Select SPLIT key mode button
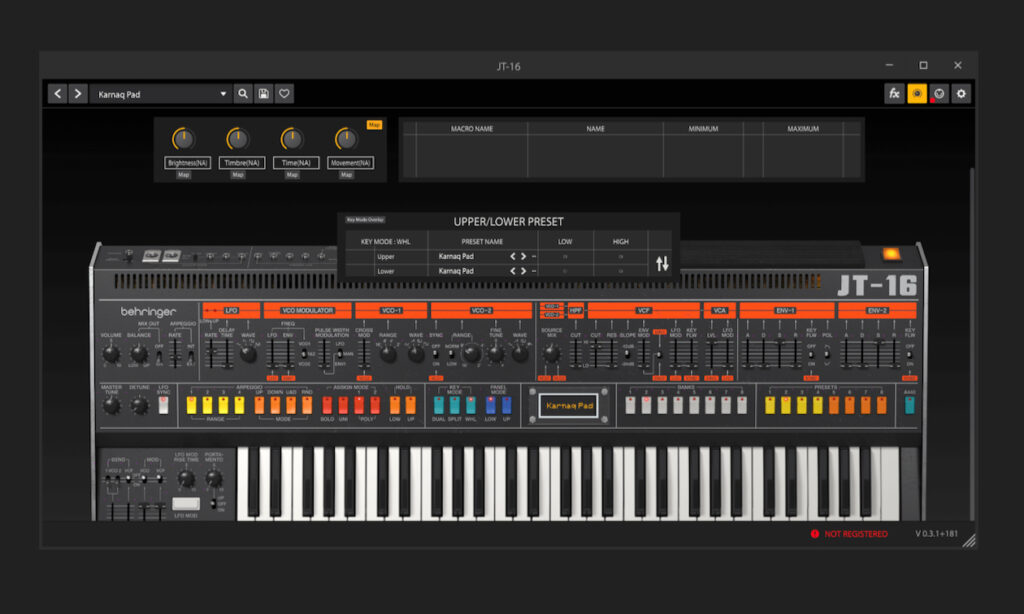This screenshot has height=614, width=1024. (455, 405)
